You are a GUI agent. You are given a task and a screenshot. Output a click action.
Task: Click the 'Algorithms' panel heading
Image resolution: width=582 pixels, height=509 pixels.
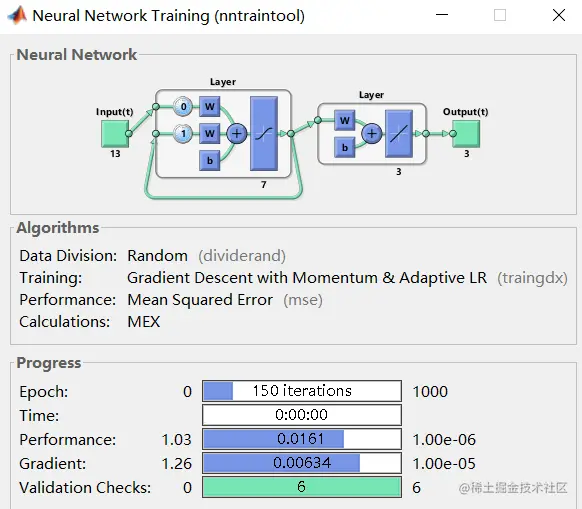click(58, 228)
